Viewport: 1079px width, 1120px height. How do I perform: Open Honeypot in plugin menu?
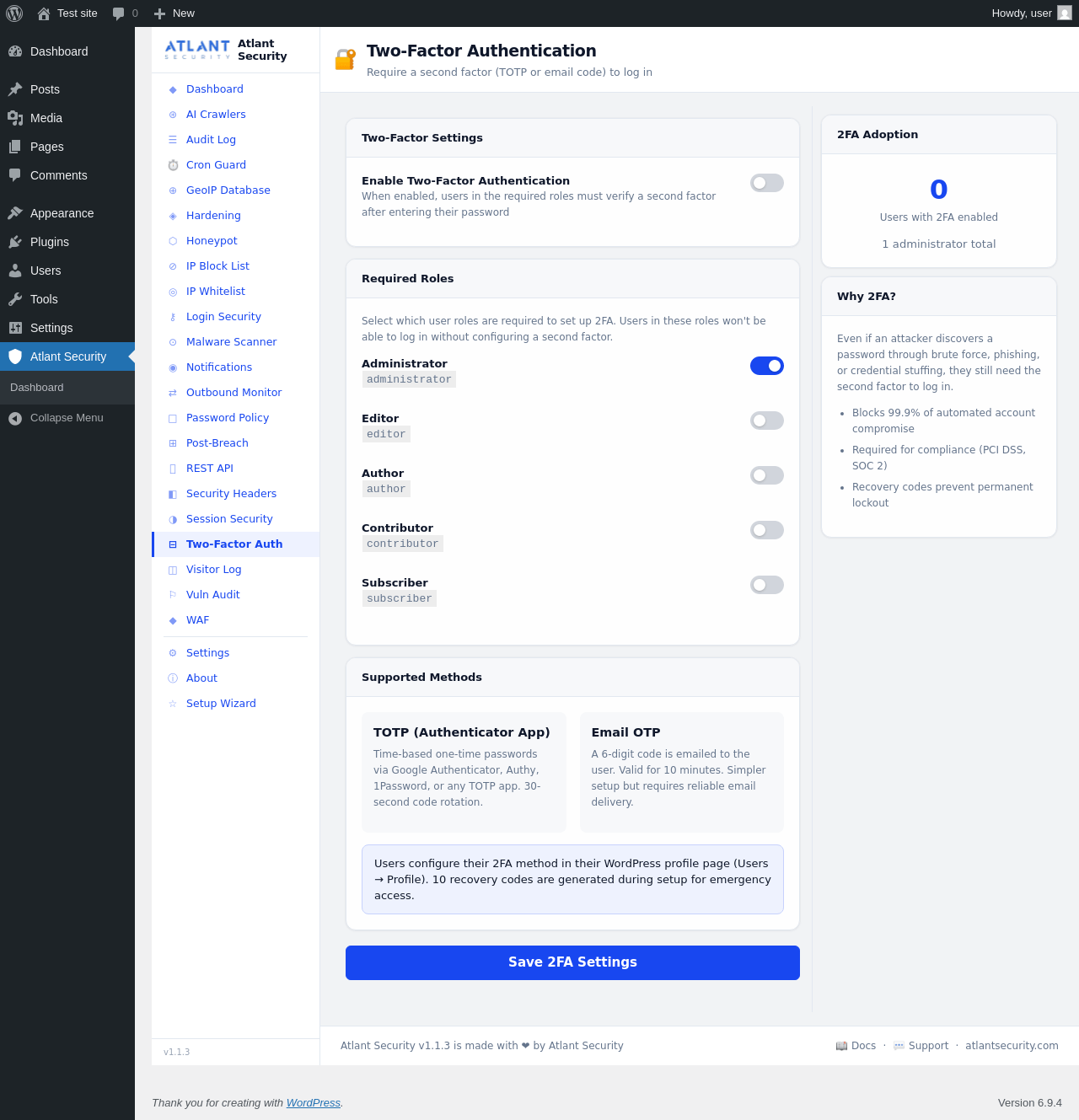235,241
